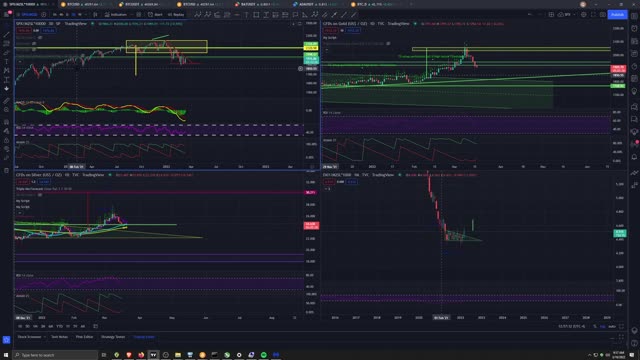Click the add symbol compare plus icon
The image size is (640, 360).
(x=44, y=14)
